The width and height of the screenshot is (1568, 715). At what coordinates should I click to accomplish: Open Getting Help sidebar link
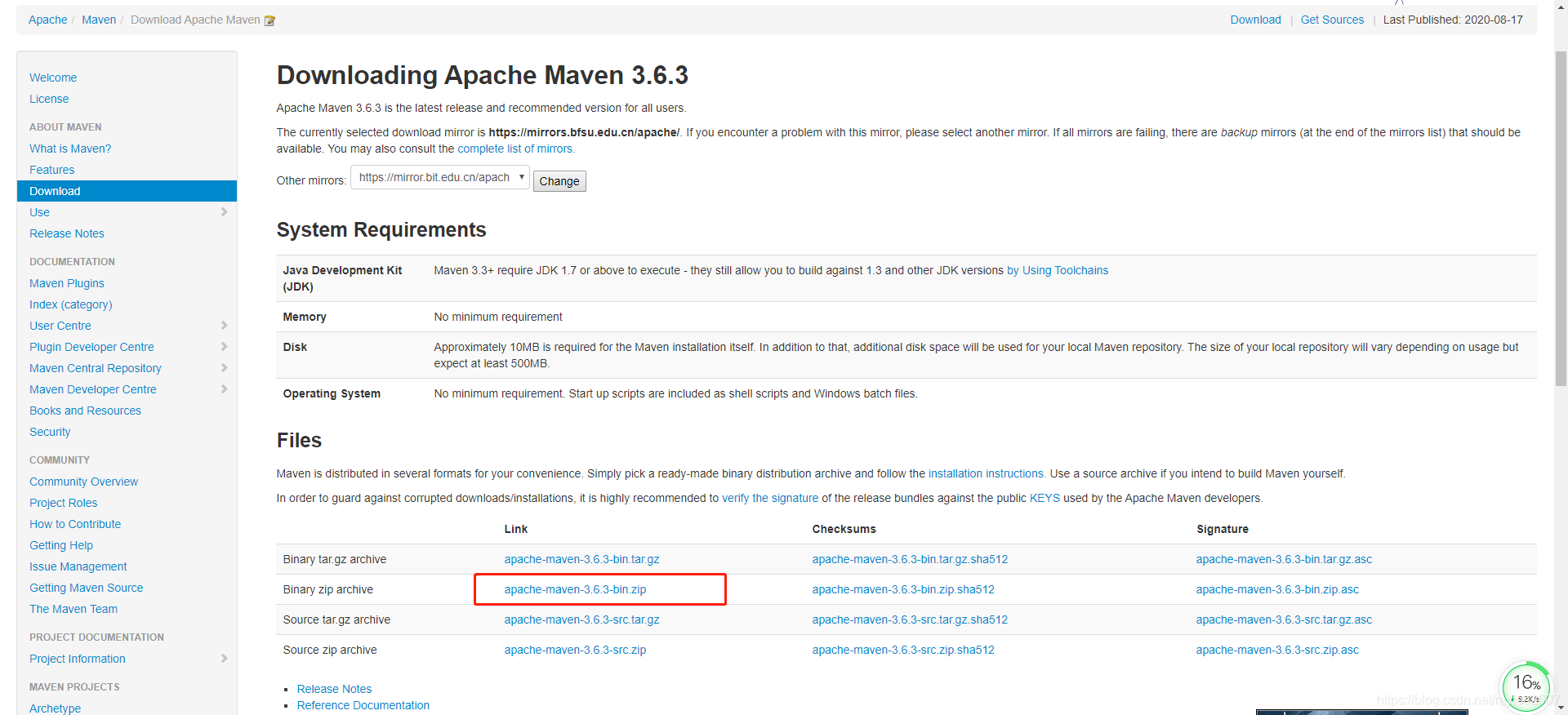tap(61, 545)
